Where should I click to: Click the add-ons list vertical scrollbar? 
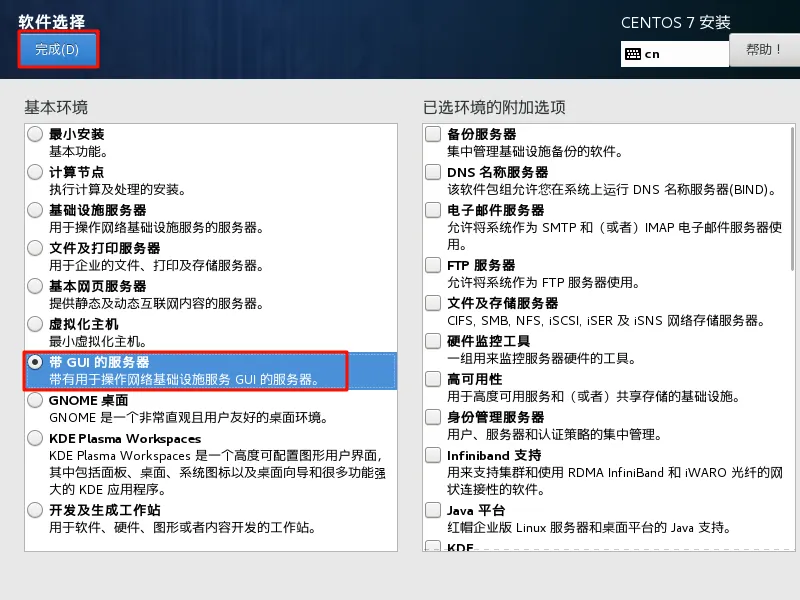[x=792, y=199]
